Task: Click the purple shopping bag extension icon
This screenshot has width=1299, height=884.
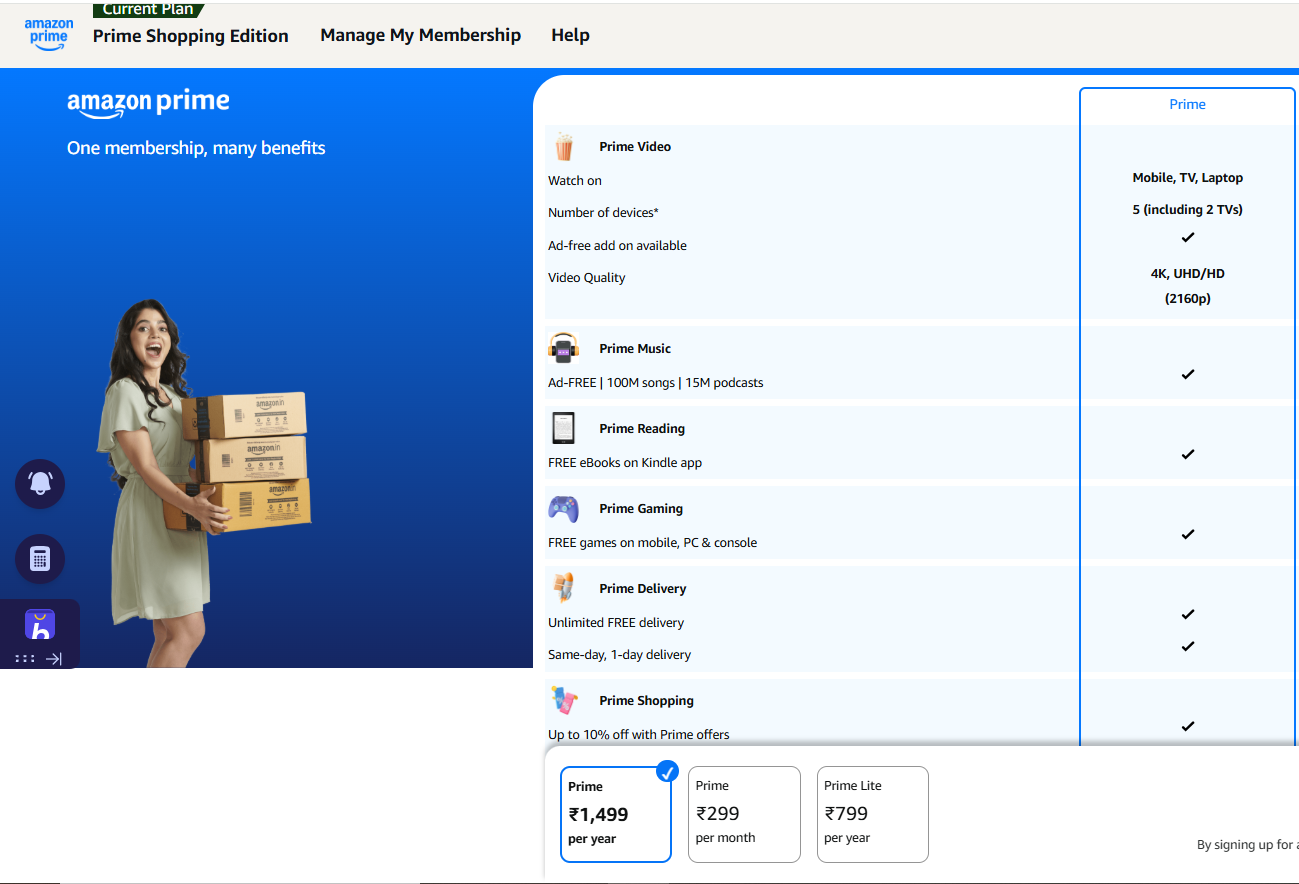Action: click(40, 626)
